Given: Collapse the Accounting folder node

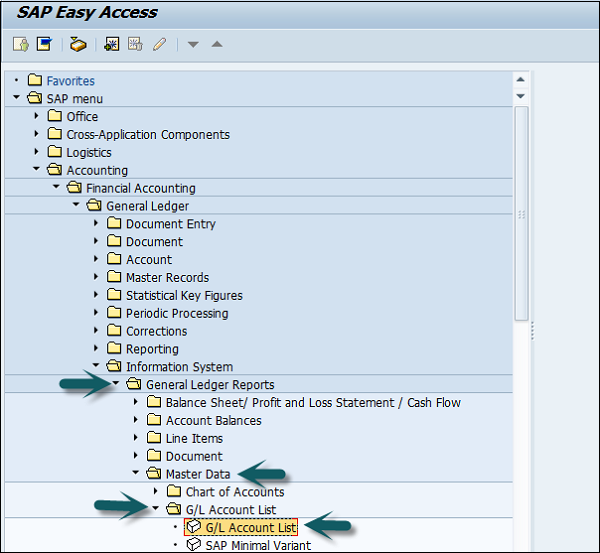Looking at the screenshot, I should pyautogui.click(x=37, y=171).
